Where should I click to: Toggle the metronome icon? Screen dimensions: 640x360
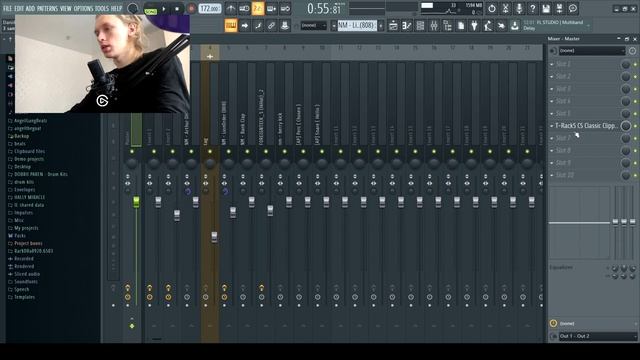[x=231, y=8]
